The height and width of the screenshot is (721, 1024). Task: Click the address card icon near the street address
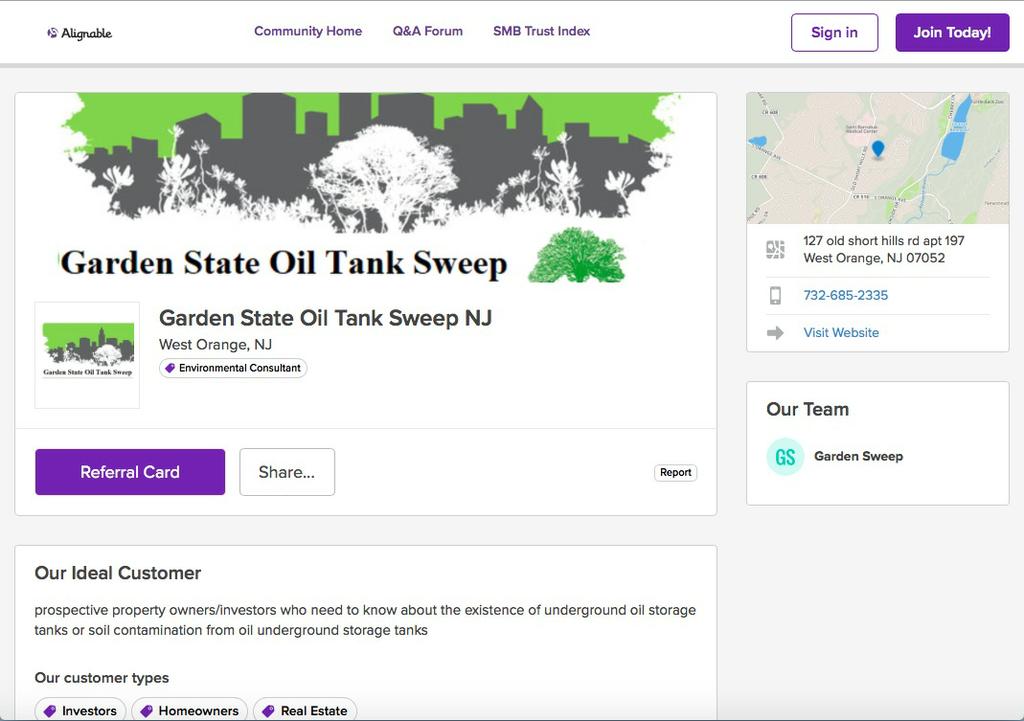point(776,249)
